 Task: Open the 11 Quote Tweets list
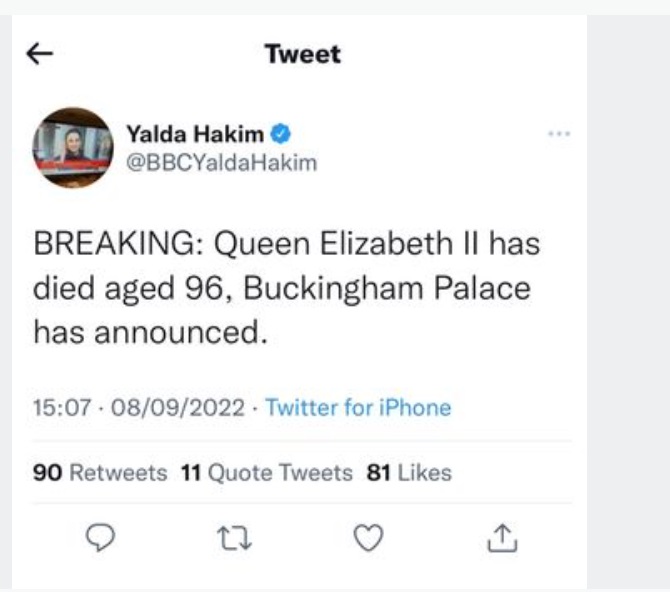click(266, 472)
